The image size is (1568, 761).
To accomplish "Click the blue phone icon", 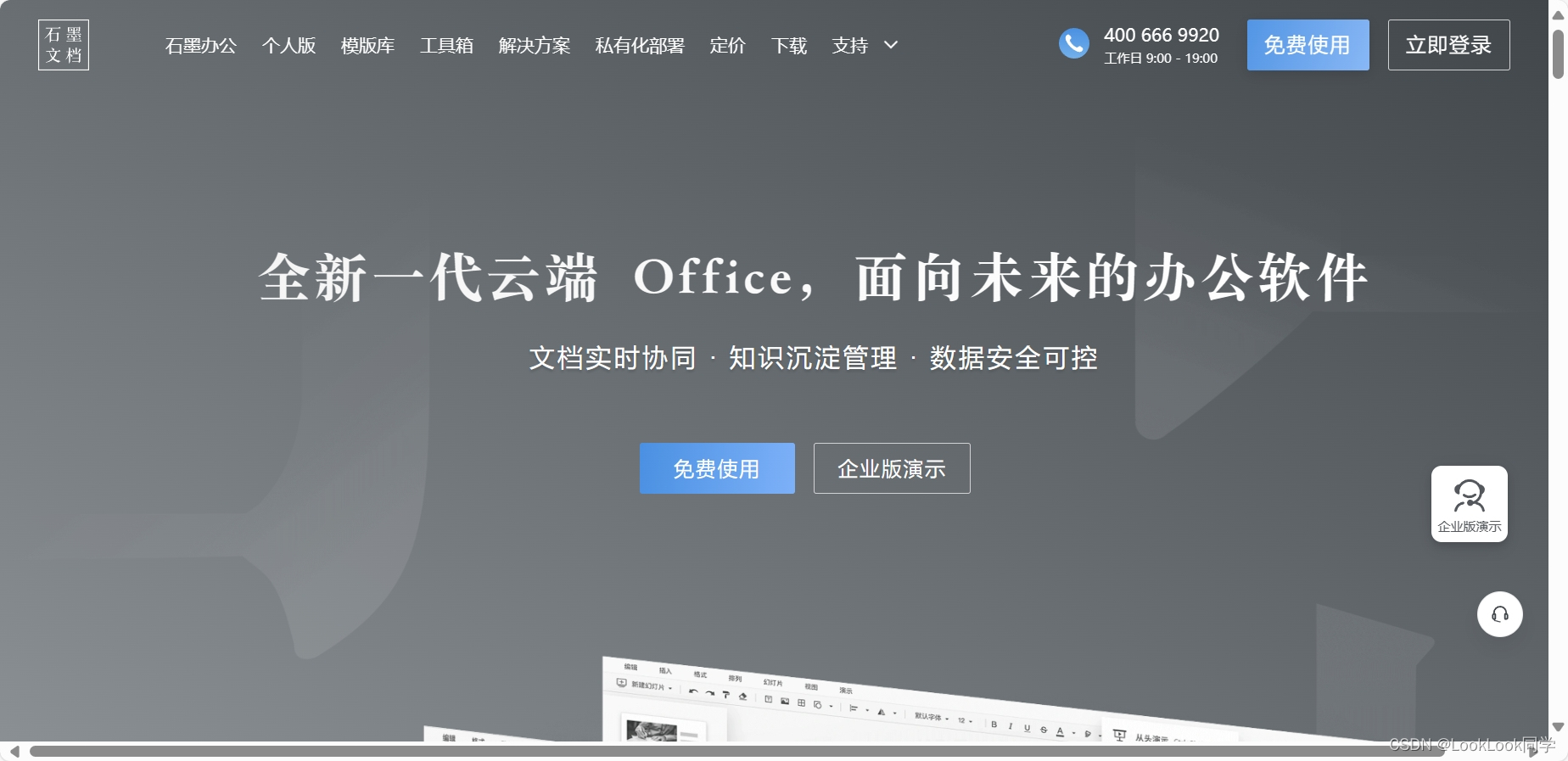I will [x=1073, y=43].
